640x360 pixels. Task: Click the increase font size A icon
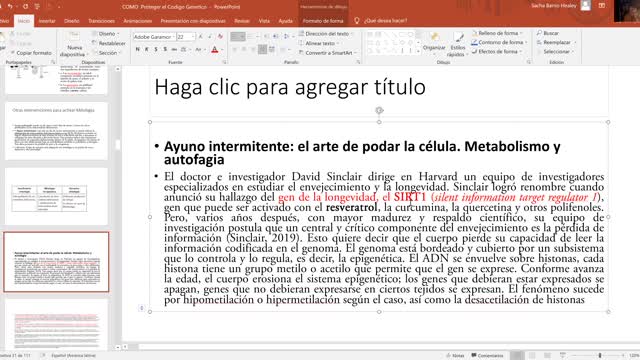(x=200, y=37)
